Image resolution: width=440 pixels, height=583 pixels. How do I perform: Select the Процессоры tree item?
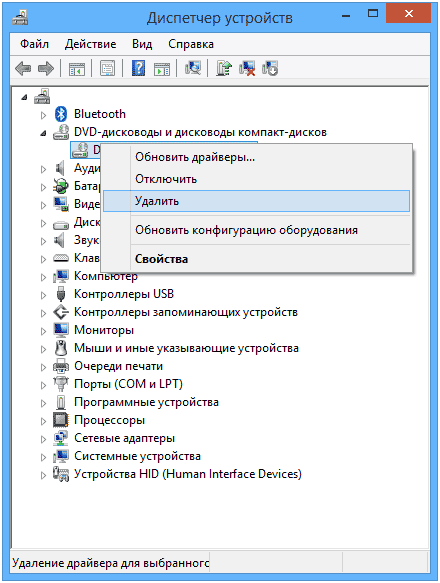pyautogui.click(x=109, y=420)
